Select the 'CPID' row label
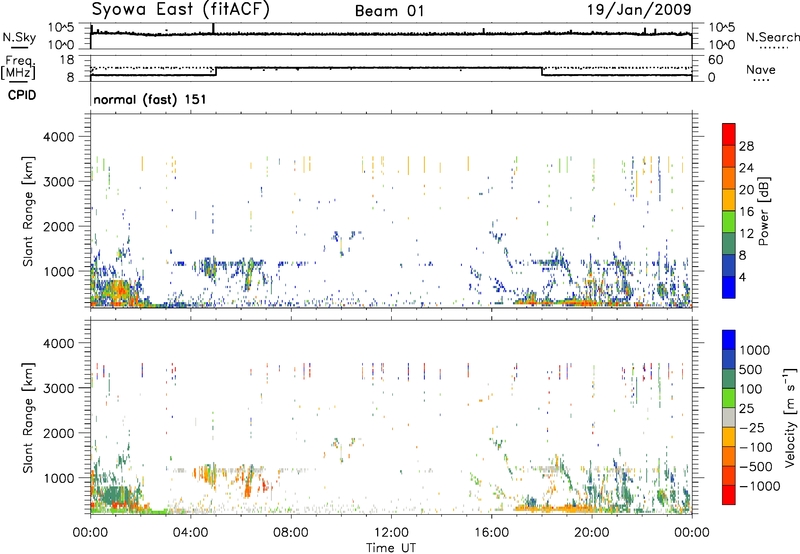Image resolution: width=800 pixels, height=554 pixels. pyautogui.click(x=22, y=95)
